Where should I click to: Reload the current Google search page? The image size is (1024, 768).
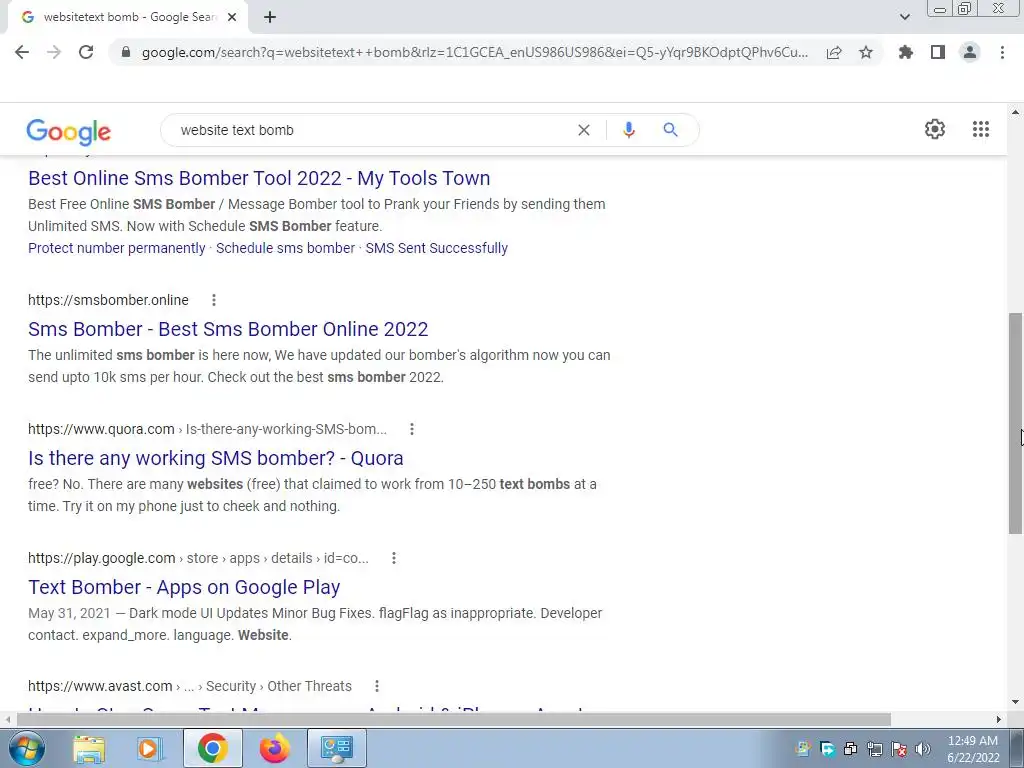click(86, 52)
